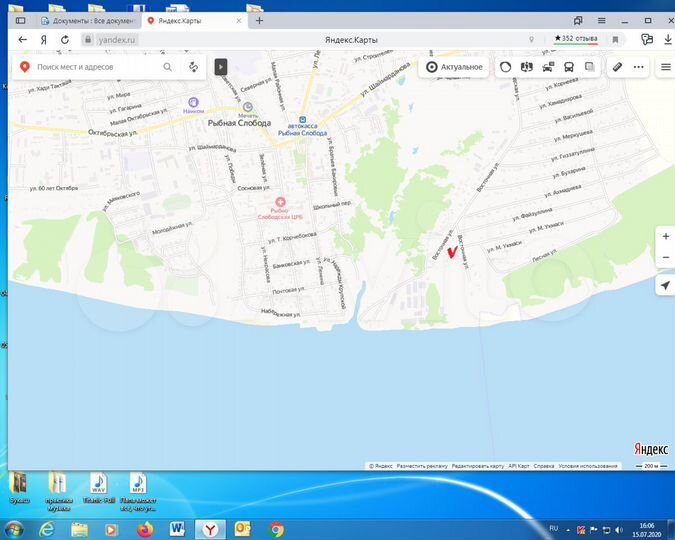Click the Редактировать карту link
The height and width of the screenshot is (540, 675).
point(477,465)
